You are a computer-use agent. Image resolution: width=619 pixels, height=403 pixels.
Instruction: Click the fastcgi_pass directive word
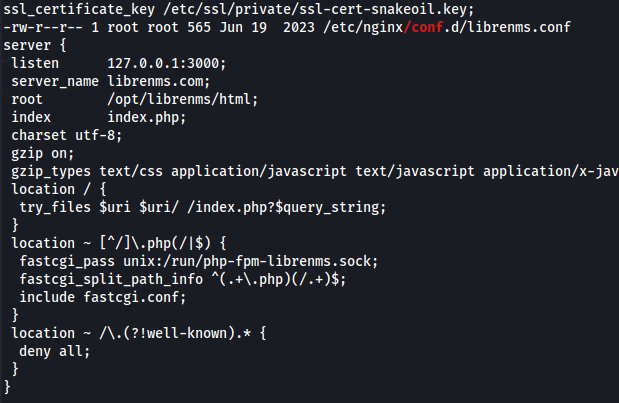point(67,261)
